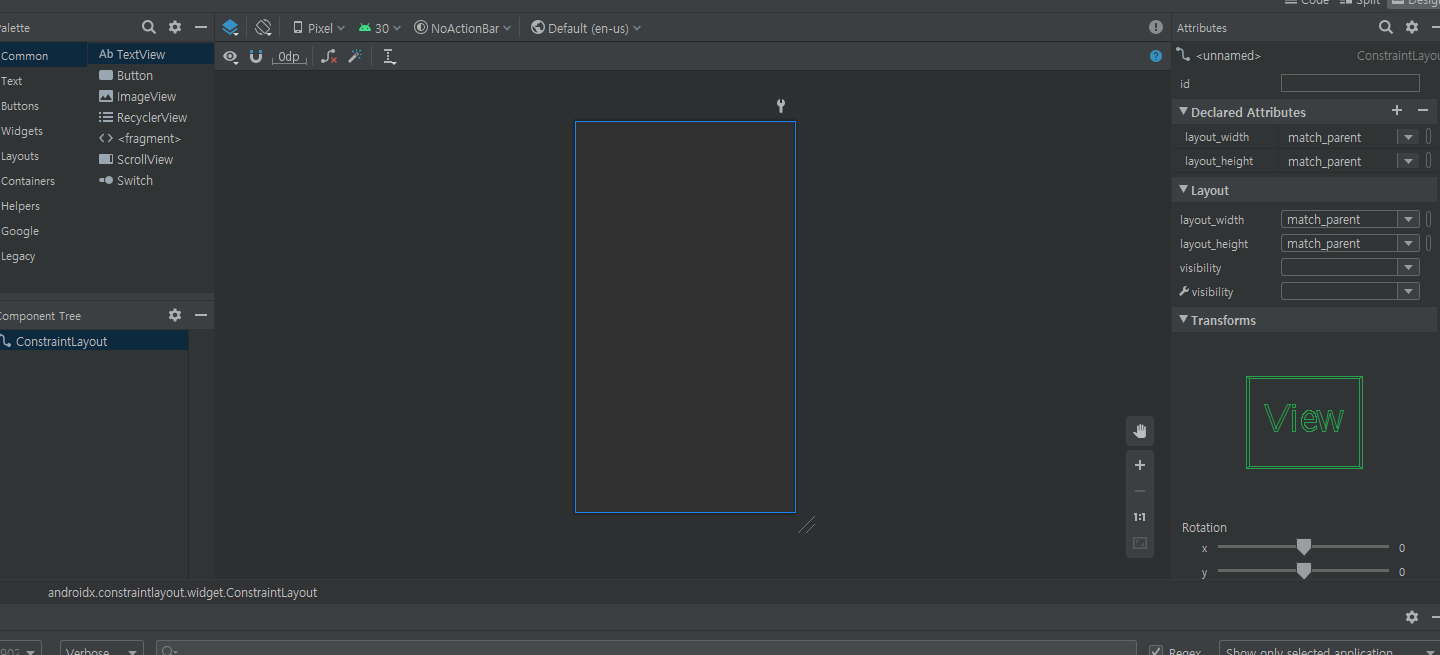Select Switch in palette
The height and width of the screenshot is (655, 1440).
(151, 180)
